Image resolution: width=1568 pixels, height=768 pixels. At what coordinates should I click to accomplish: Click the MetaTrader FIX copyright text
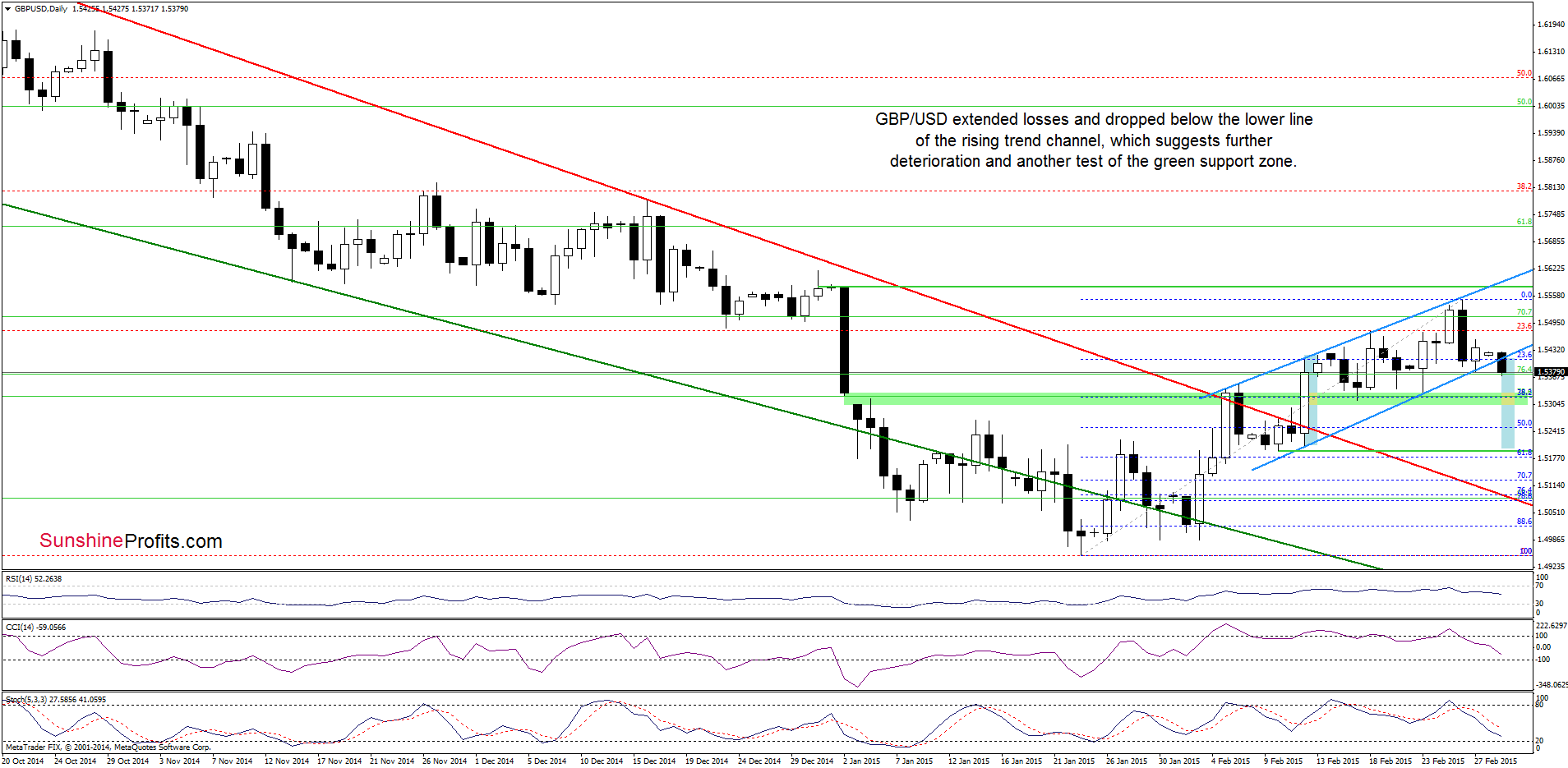(x=108, y=747)
